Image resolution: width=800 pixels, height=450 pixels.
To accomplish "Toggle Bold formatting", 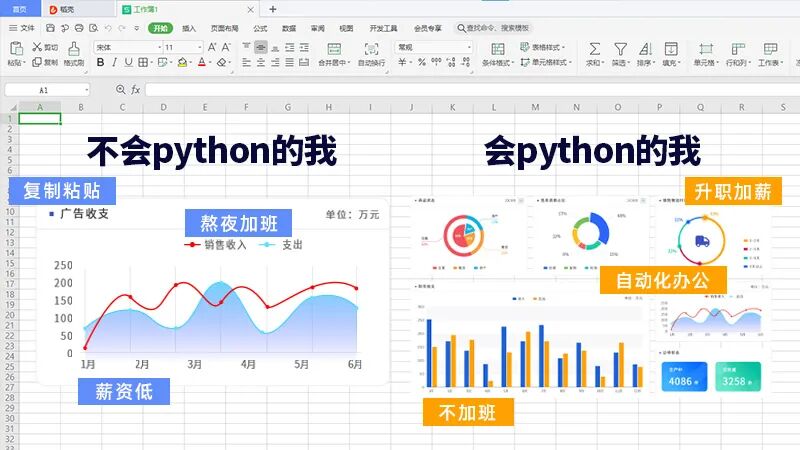I will (100, 62).
